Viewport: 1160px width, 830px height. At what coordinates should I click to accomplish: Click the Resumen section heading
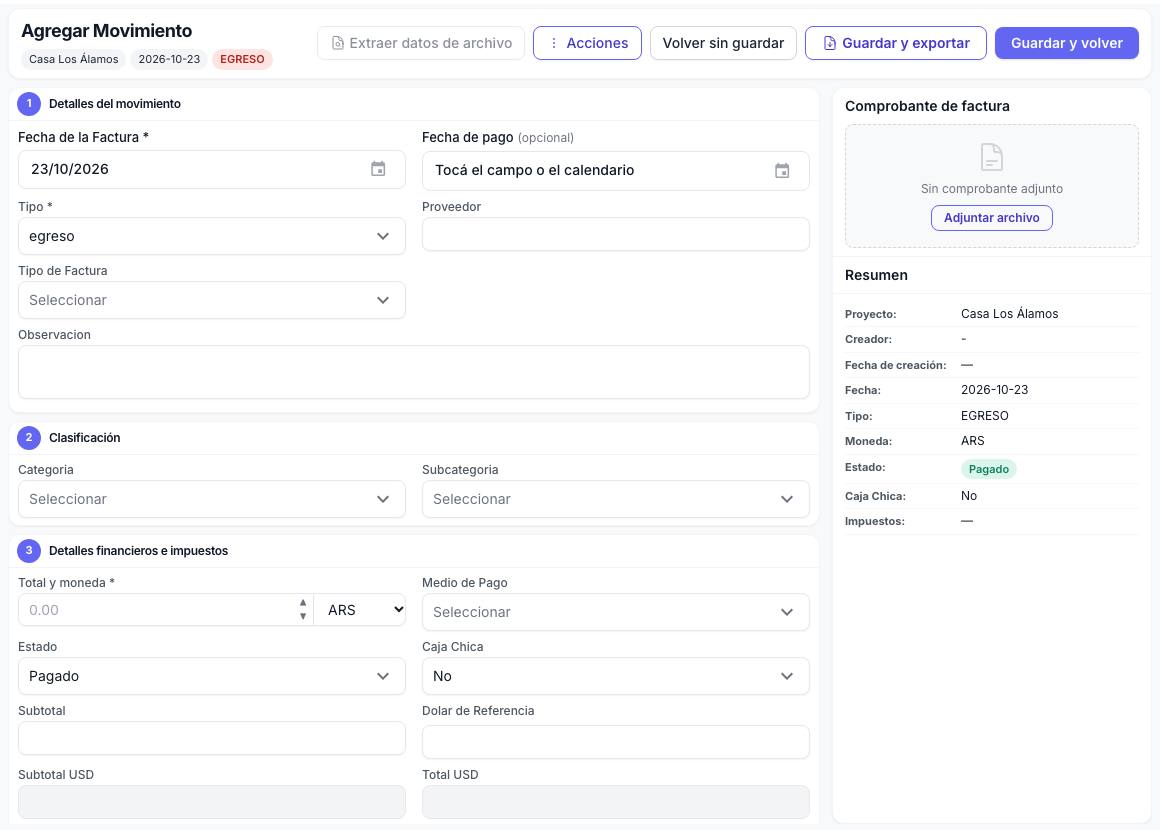pos(876,275)
